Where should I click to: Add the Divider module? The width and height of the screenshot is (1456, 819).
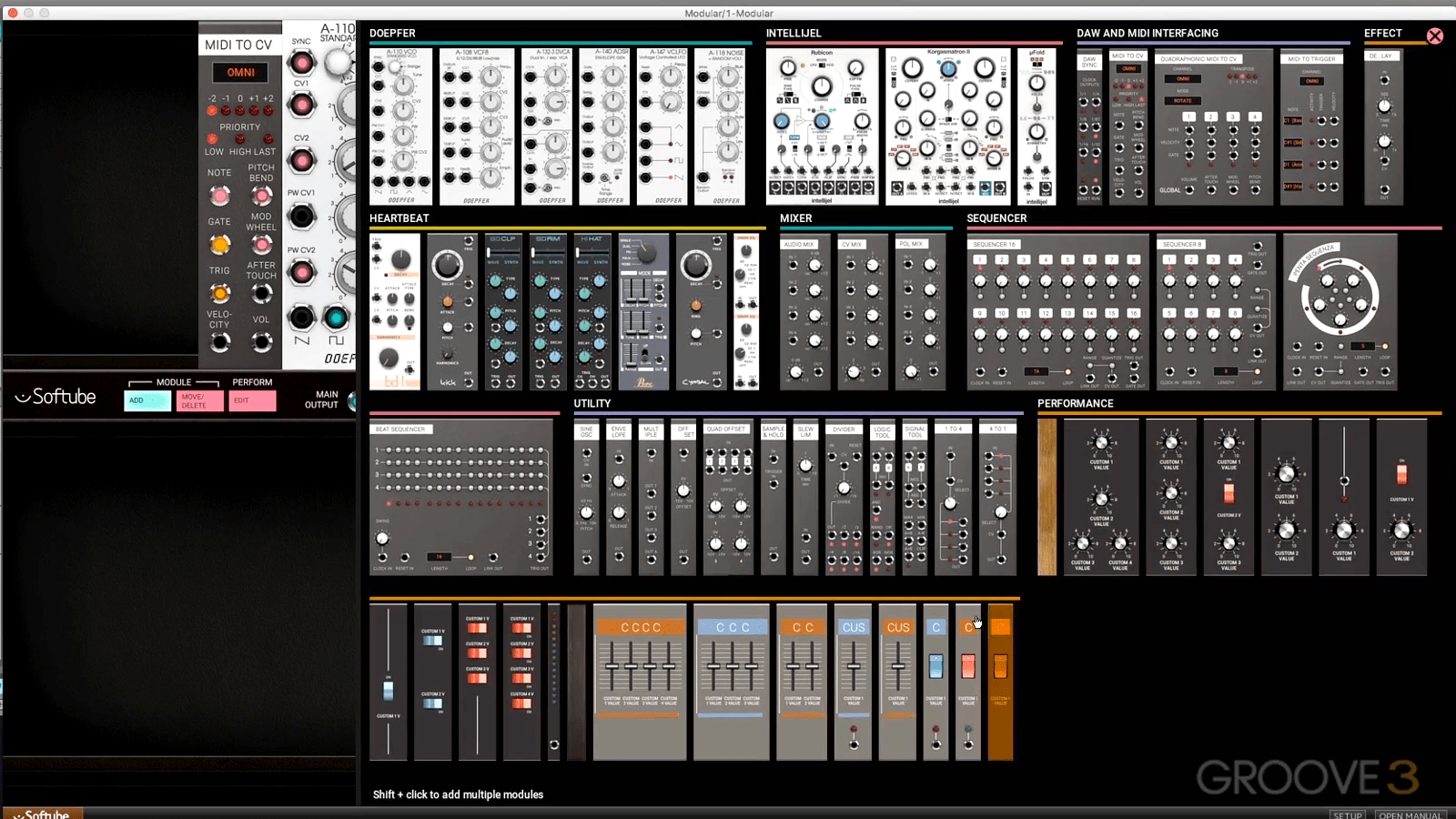click(844, 499)
